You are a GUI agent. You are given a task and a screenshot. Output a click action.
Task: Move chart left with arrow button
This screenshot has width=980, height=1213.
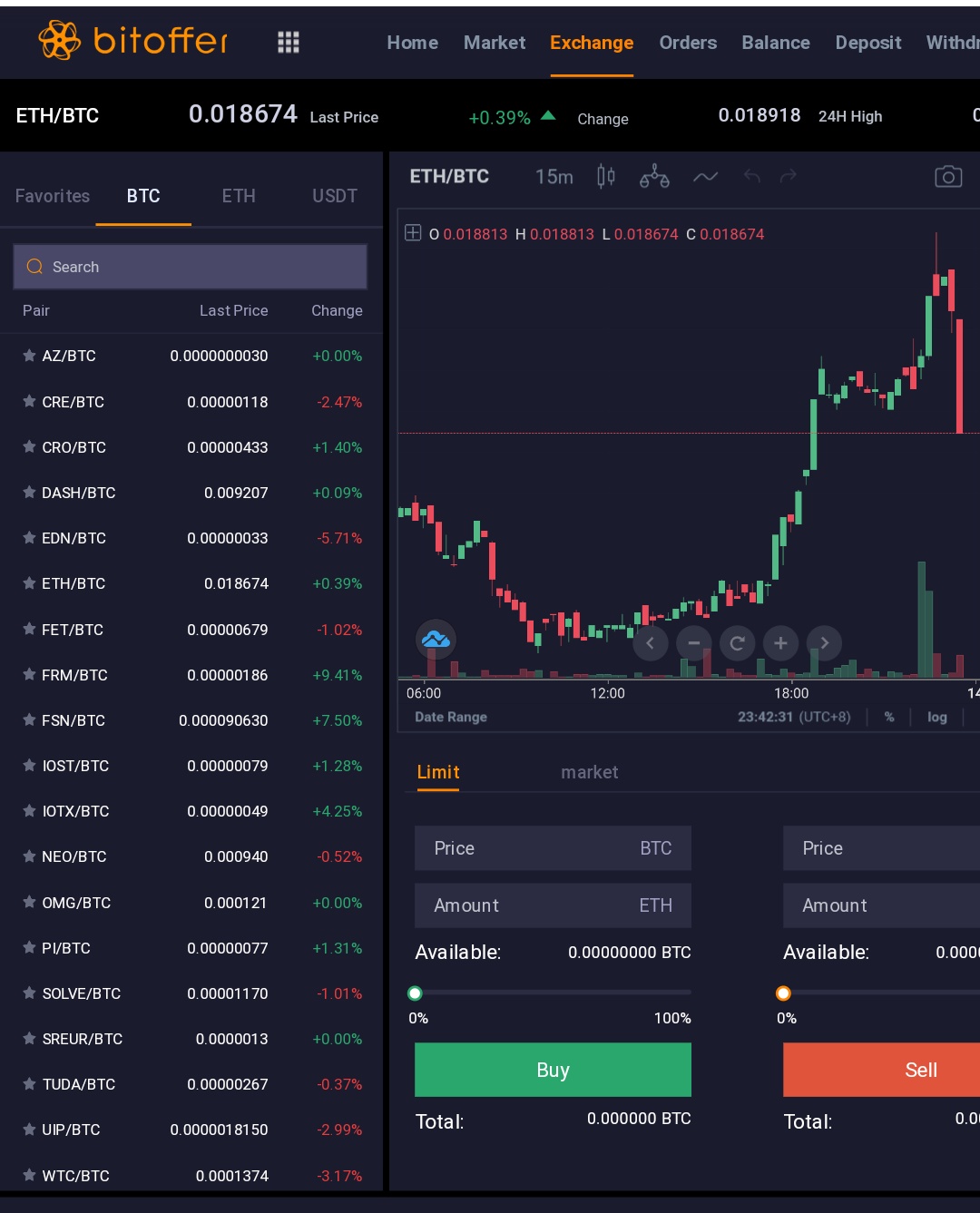pyautogui.click(x=650, y=643)
